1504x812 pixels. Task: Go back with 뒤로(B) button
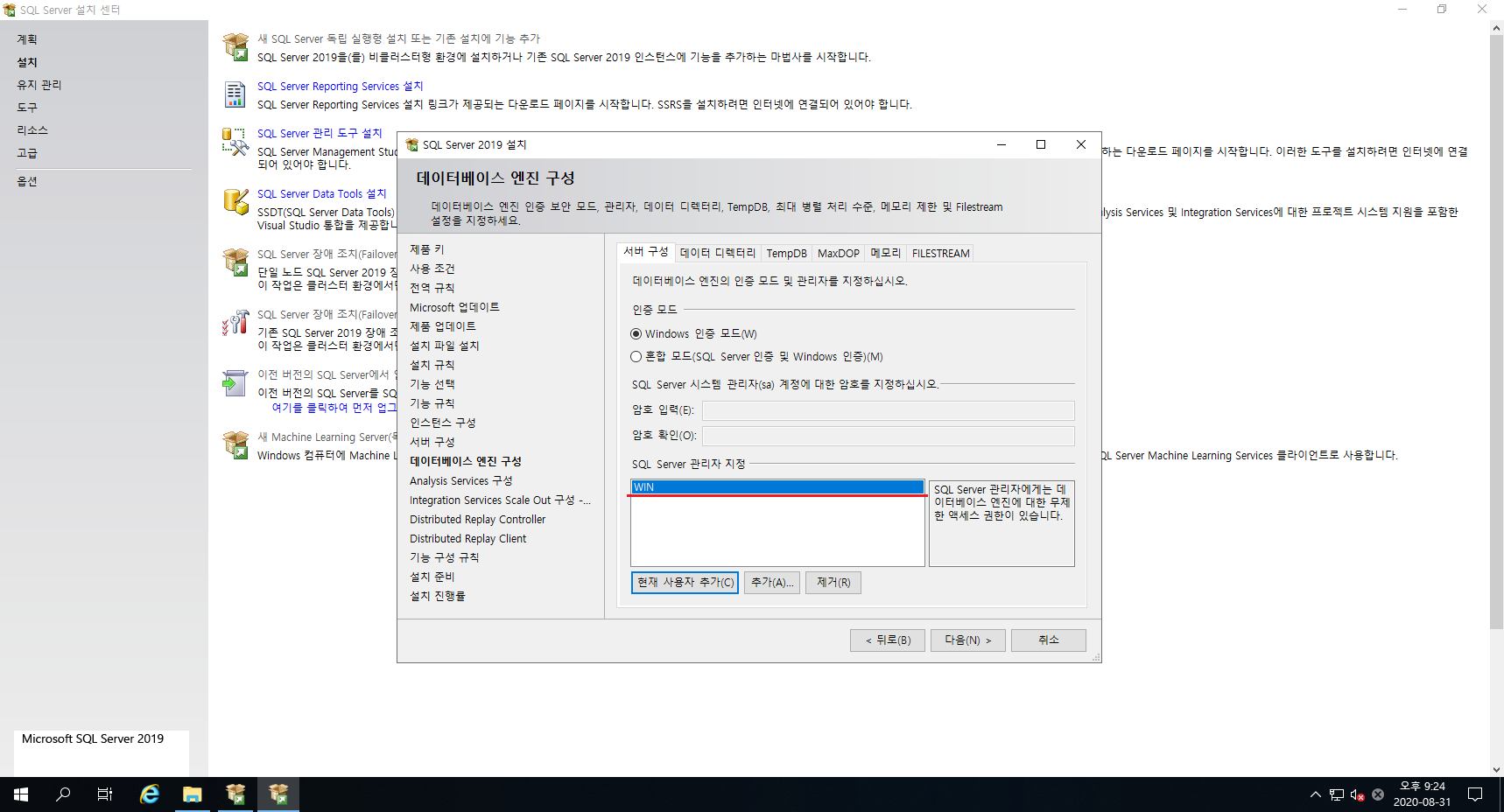click(888, 640)
